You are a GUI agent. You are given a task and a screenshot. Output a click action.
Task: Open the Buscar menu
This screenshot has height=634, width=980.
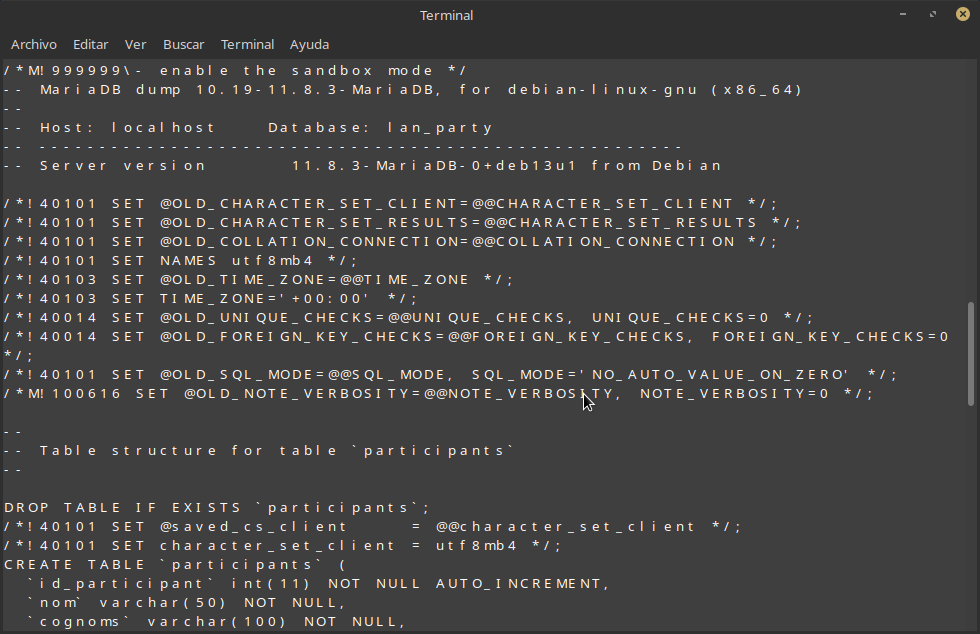point(183,44)
